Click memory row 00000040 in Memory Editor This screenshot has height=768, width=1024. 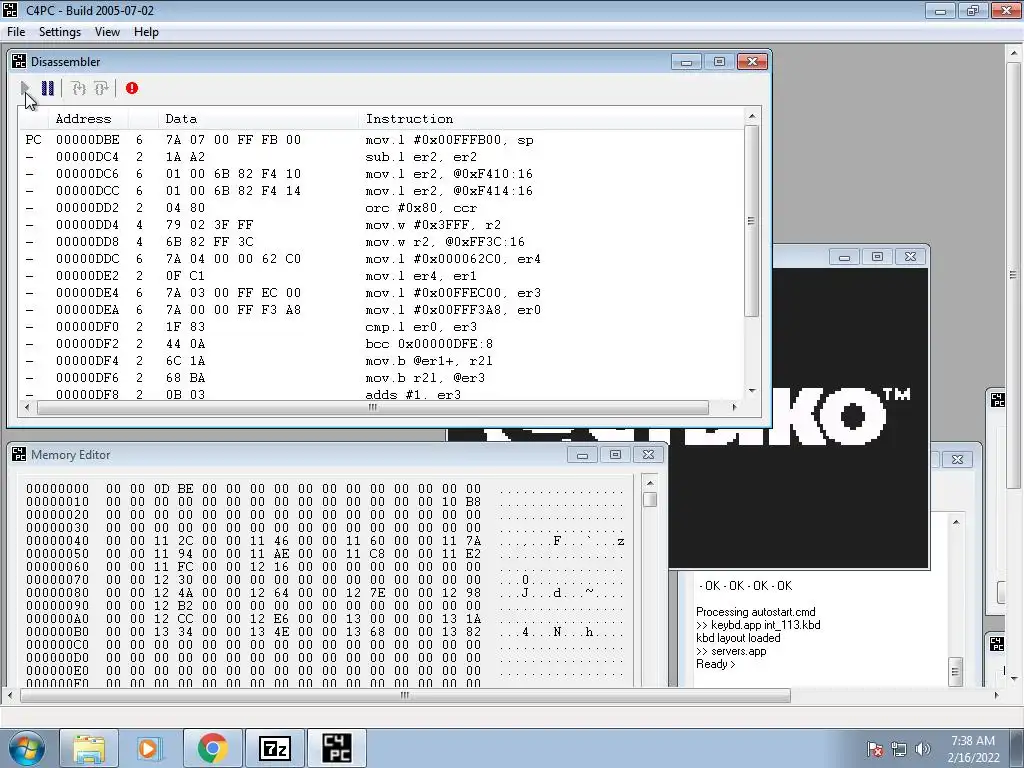pyautogui.click(x=325, y=541)
